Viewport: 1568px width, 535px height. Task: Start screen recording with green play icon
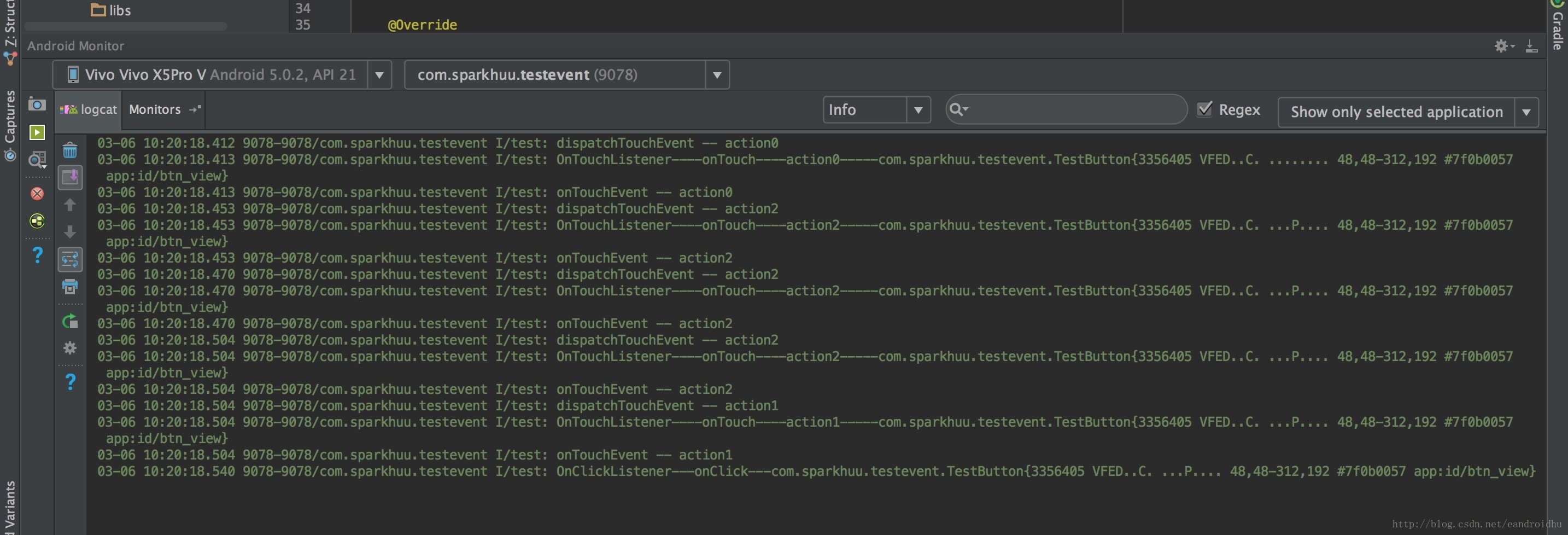pyautogui.click(x=37, y=132)
